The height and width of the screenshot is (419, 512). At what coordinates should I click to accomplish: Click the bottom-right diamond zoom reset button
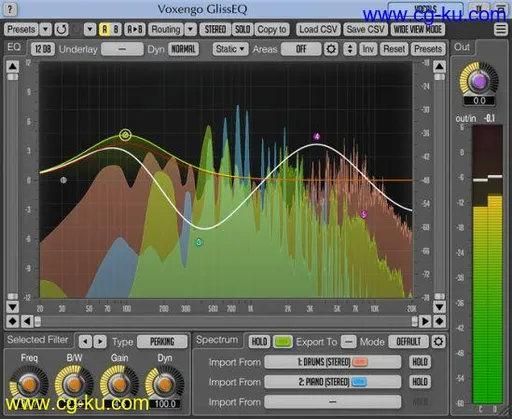tap(439, 321)
